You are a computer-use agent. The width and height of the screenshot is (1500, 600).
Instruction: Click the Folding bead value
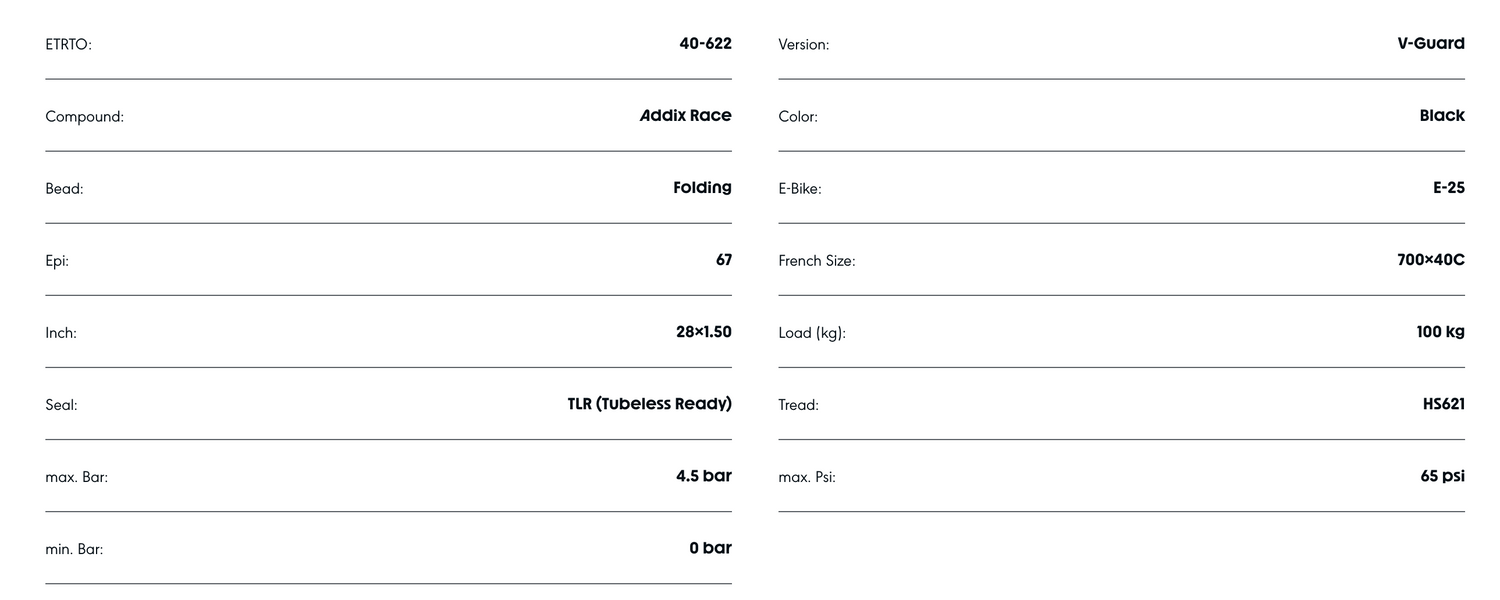click(x=702, y=188)
